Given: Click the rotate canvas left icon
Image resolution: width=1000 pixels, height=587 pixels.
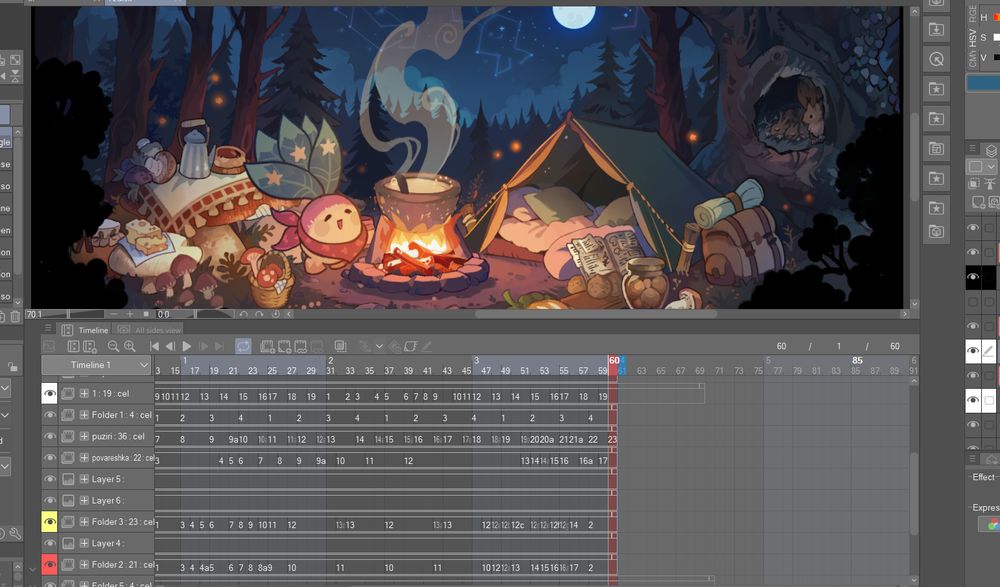Looking at the screenshot, I should coord(243,314).
